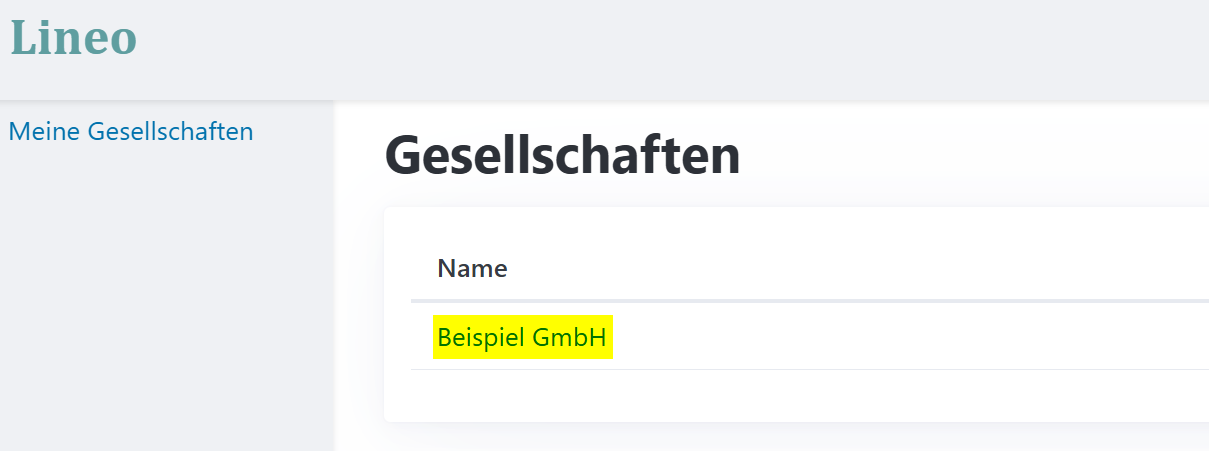Viewport: 1209px width, 451px height.
Task: Click the highlighted Beispiel GmbH link
Action: coord(522,338)
